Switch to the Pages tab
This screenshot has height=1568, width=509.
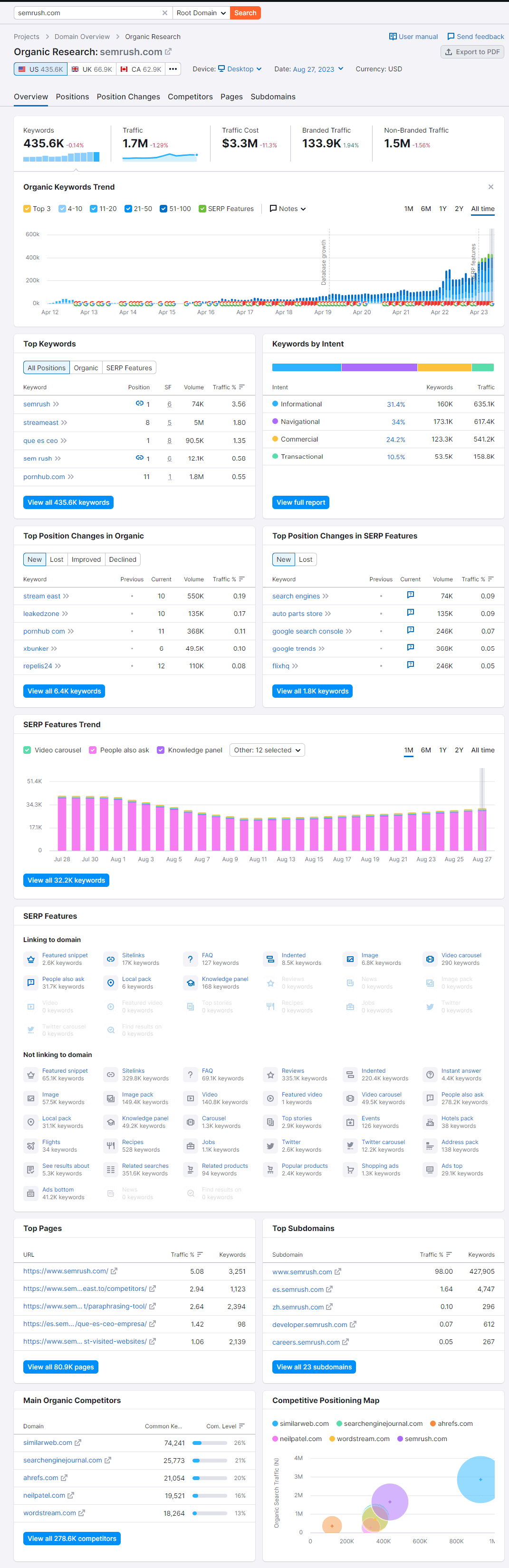pyautogui.click(x=231, y=97)
